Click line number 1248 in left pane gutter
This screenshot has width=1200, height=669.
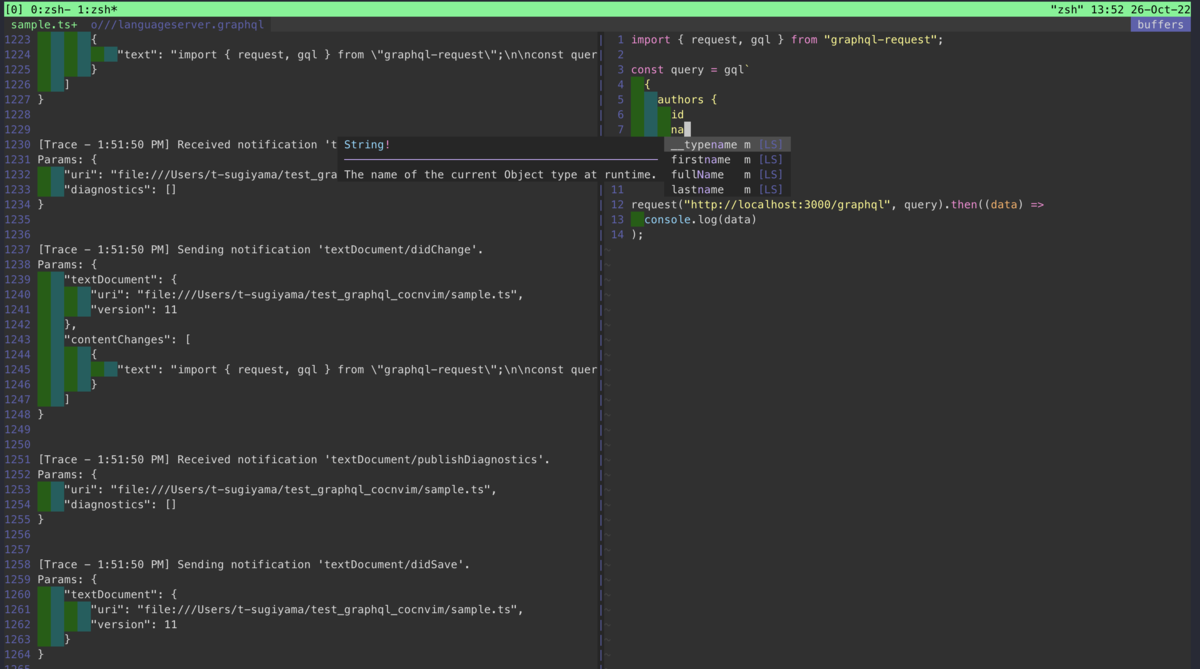pos(17,415)
